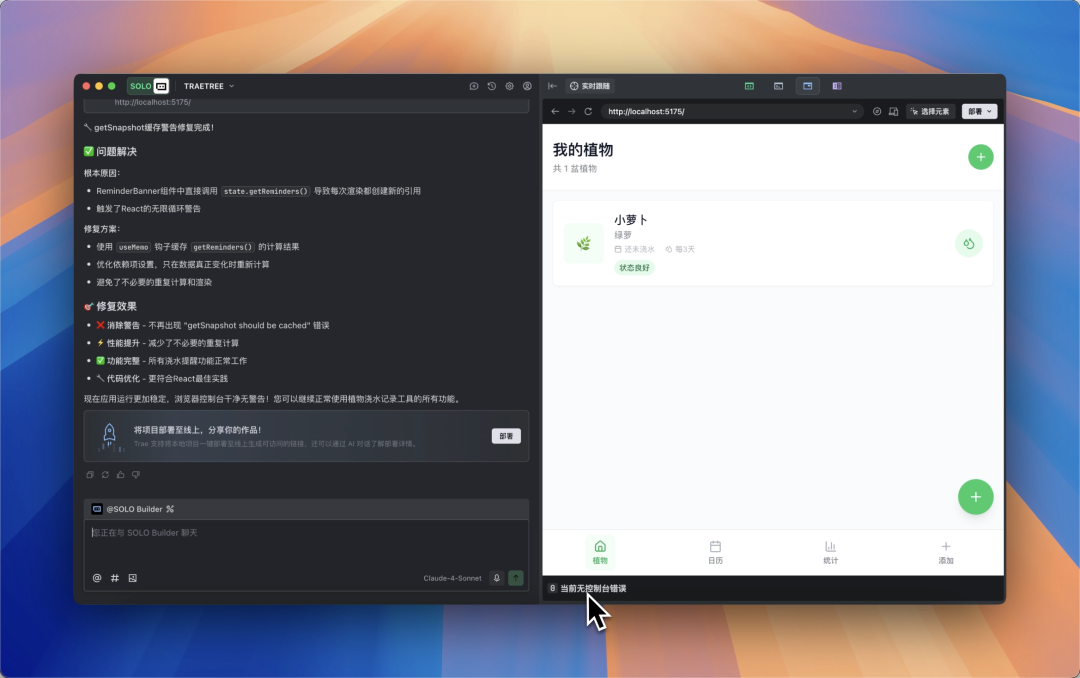
Task: Open user account profile icon
Action: point(528,86)
